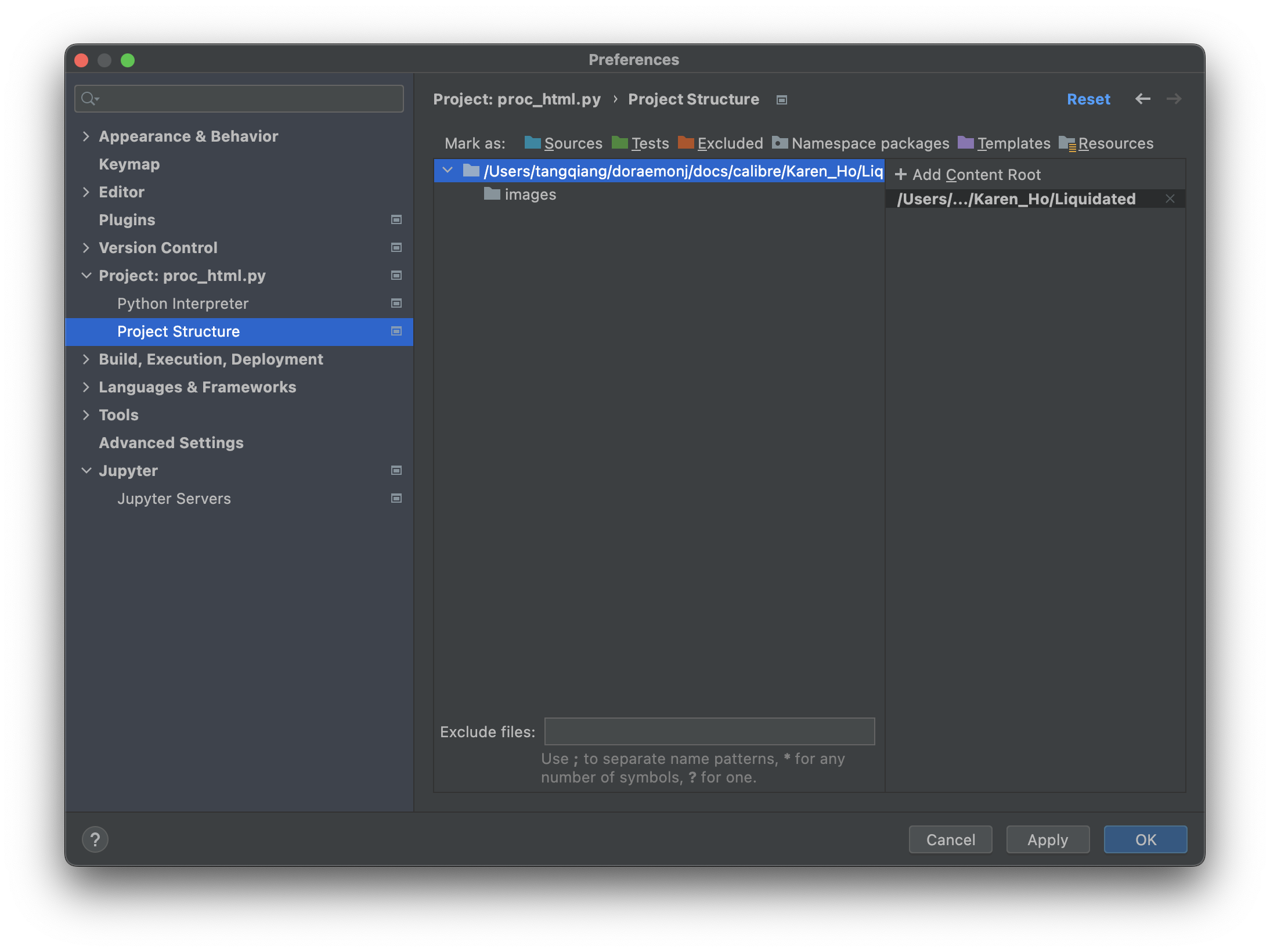1270x952 pixels.
Task: Click the back navigation arrow near Reset
Action: coord(1142,99)
